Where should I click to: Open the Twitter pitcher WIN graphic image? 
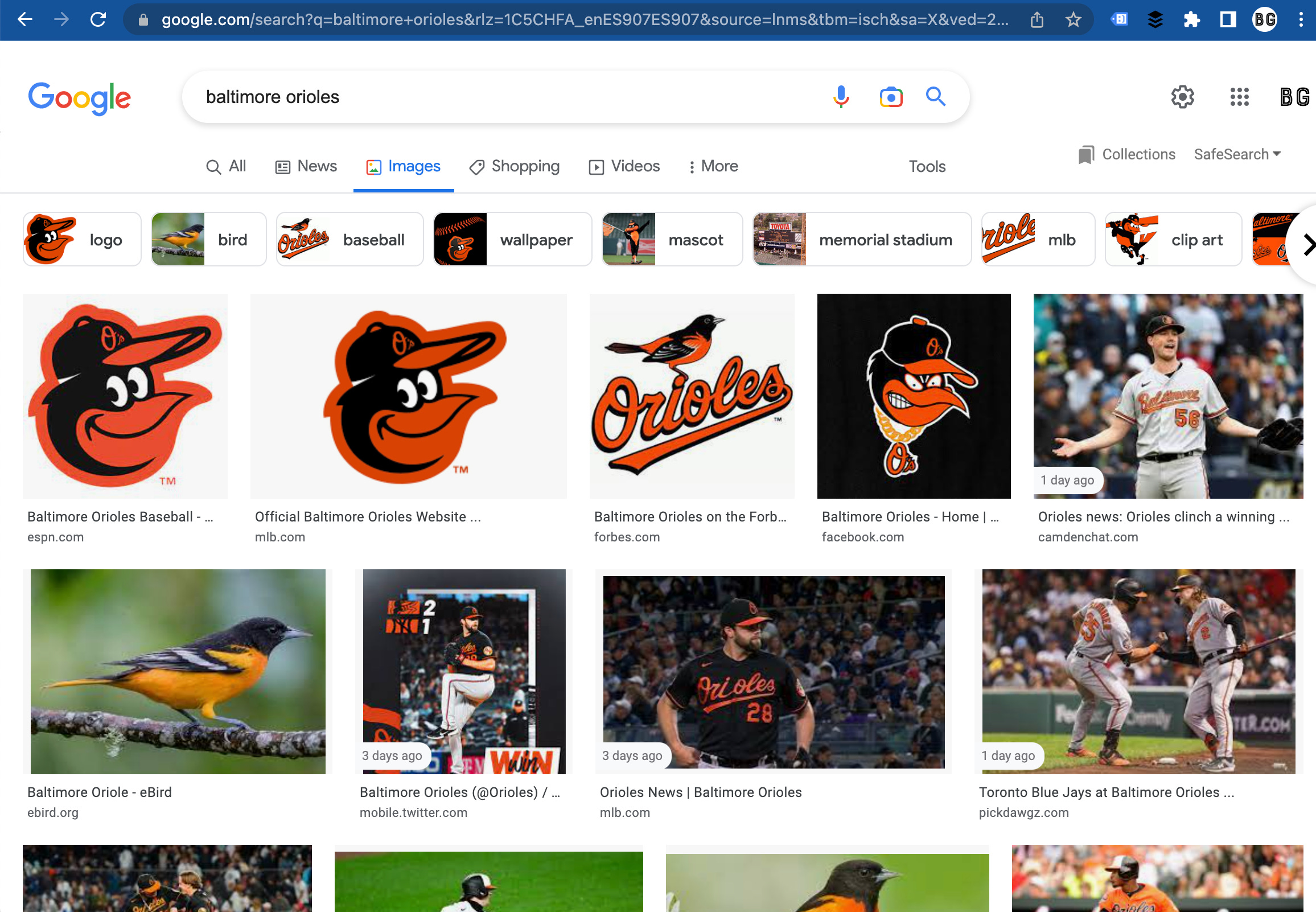[464, 671]
